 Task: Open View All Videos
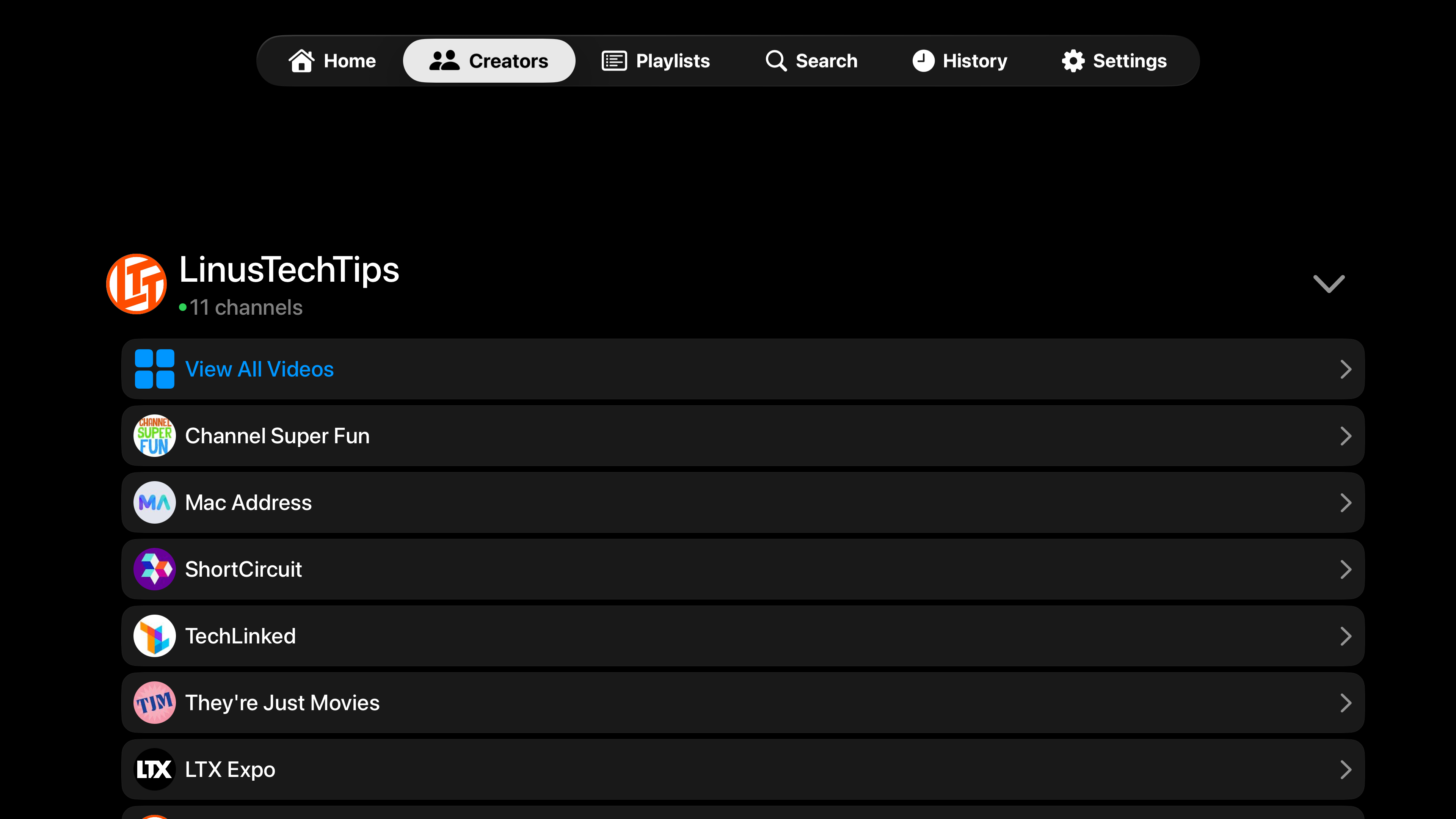tap(743, 369)
